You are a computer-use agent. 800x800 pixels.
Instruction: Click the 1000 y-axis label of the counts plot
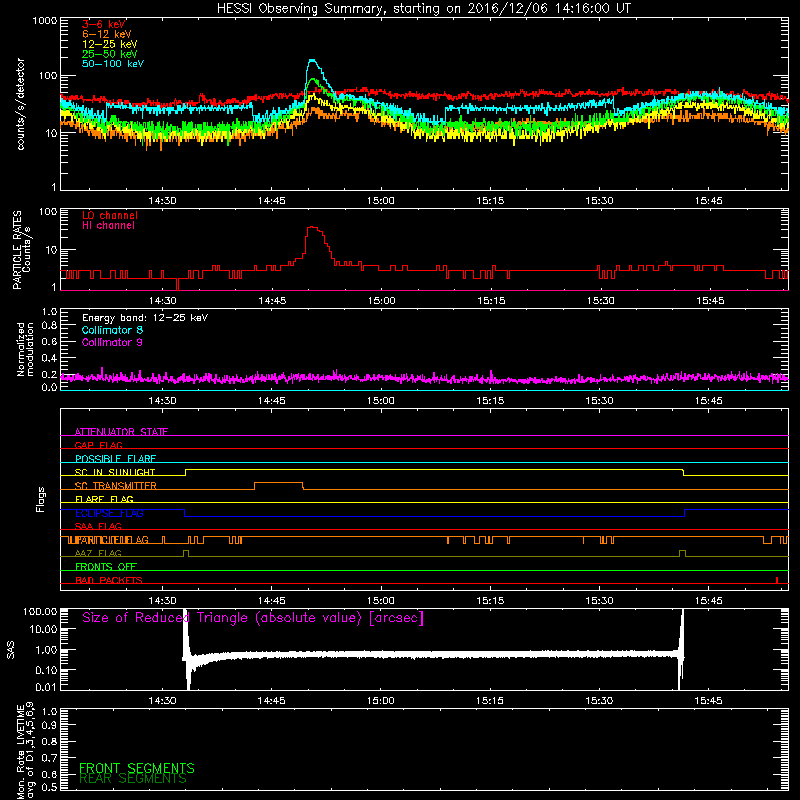pyautogui.click(x=44, y=21)
